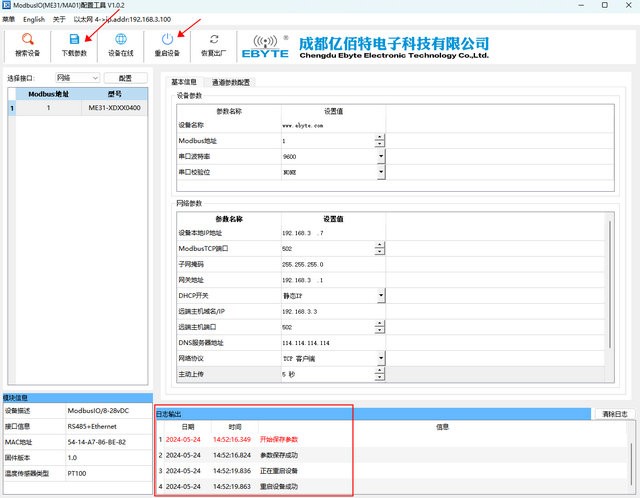Switch to the 通道参数配置 tab
This screenshot has width=640, height=498.
(x=231, y=82)
